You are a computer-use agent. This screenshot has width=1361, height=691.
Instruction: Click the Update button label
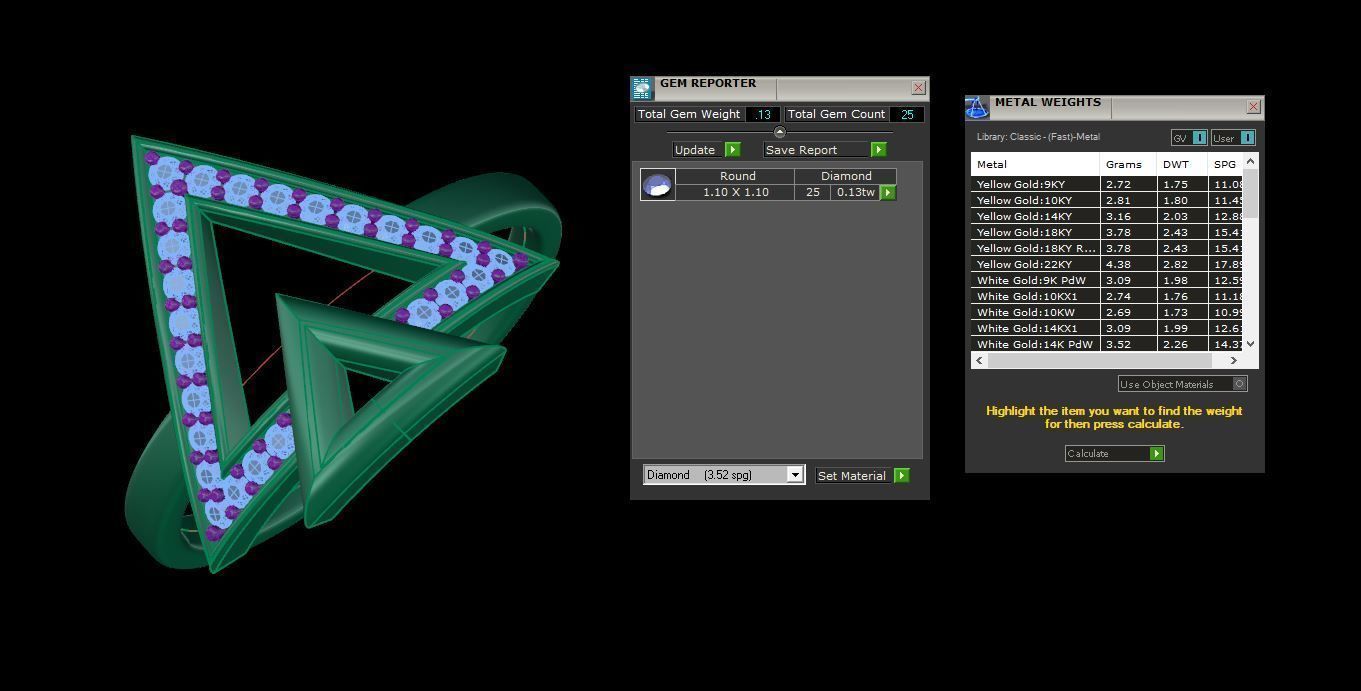click(x=695, y=150)
